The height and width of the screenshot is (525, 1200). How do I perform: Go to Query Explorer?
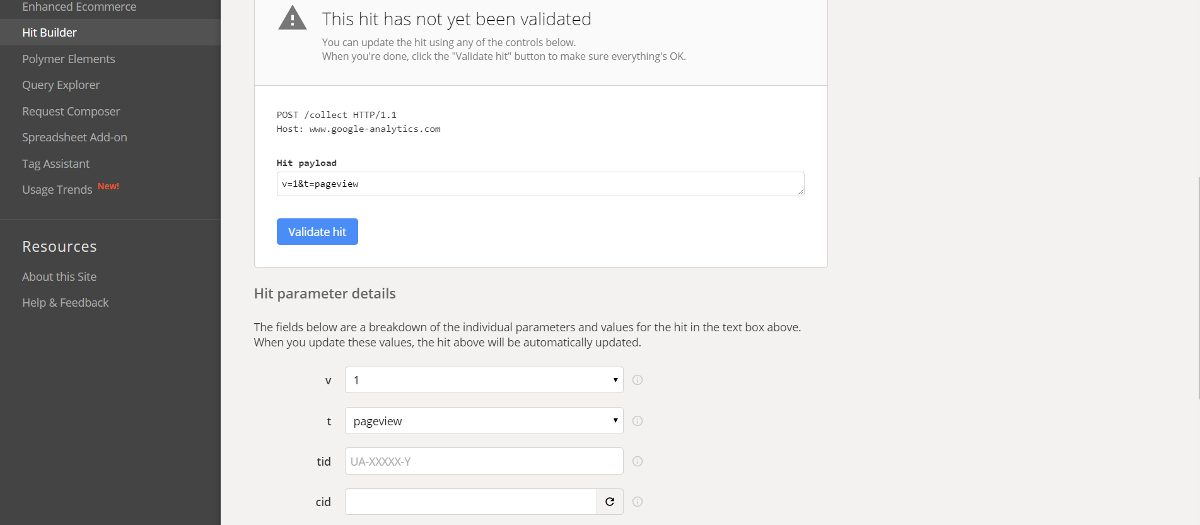click(x=61, y=85)
